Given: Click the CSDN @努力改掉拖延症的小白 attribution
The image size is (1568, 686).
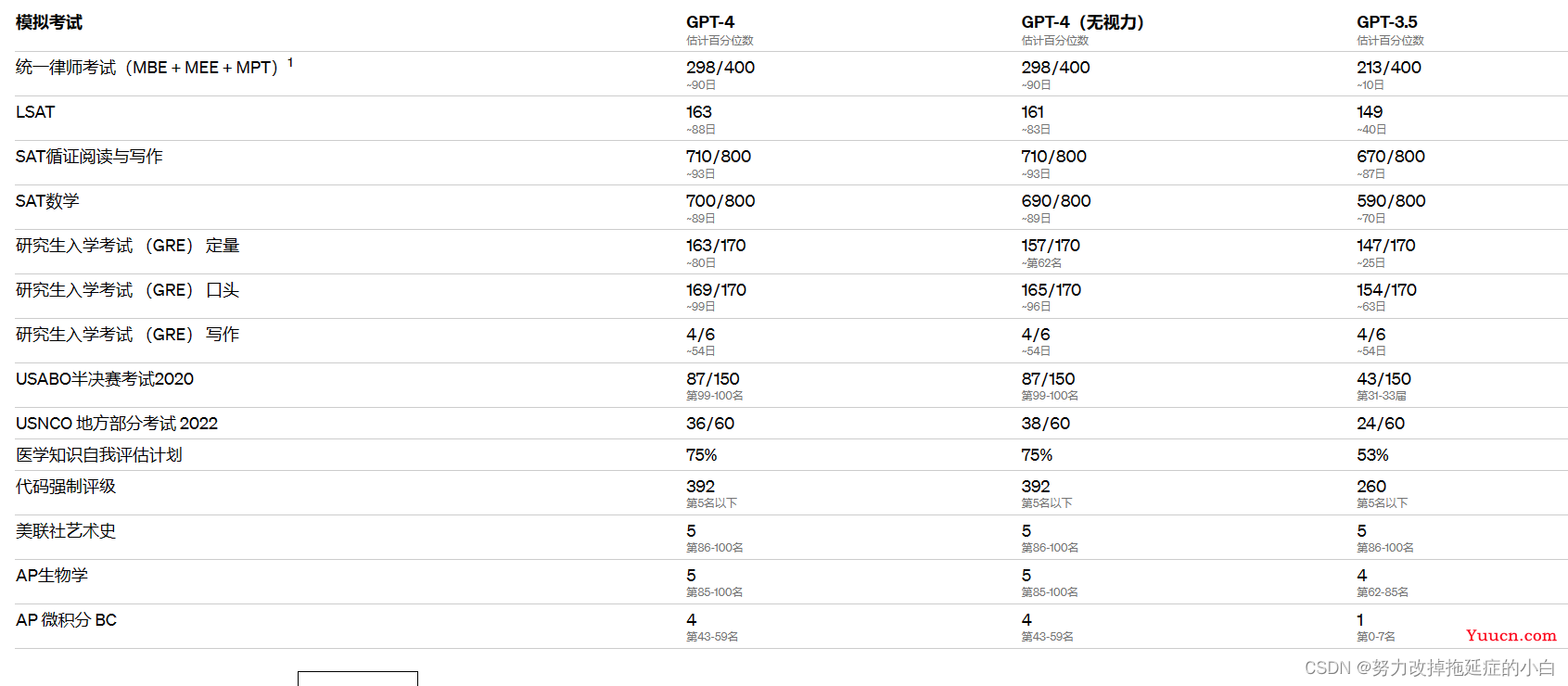Looking at the screenshot, I should [x=1429, y=667].
